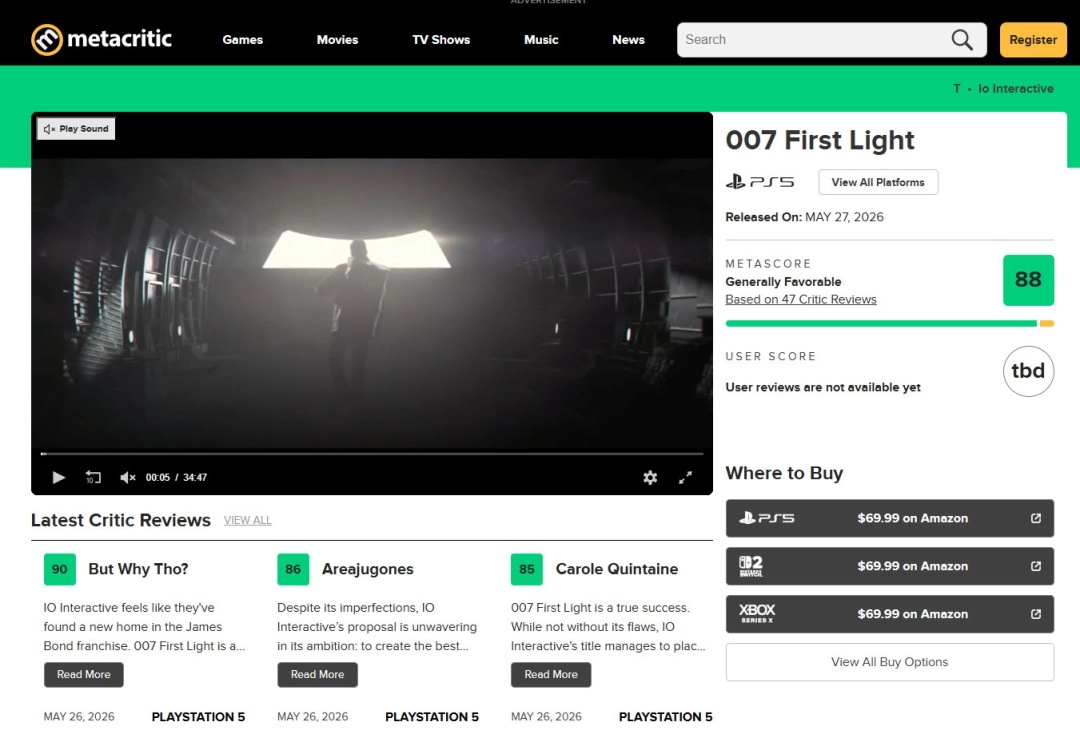Toggle the Play Sound button
Image resolution: width=1080 pixels, height=730 pixels.
[76, 129]
